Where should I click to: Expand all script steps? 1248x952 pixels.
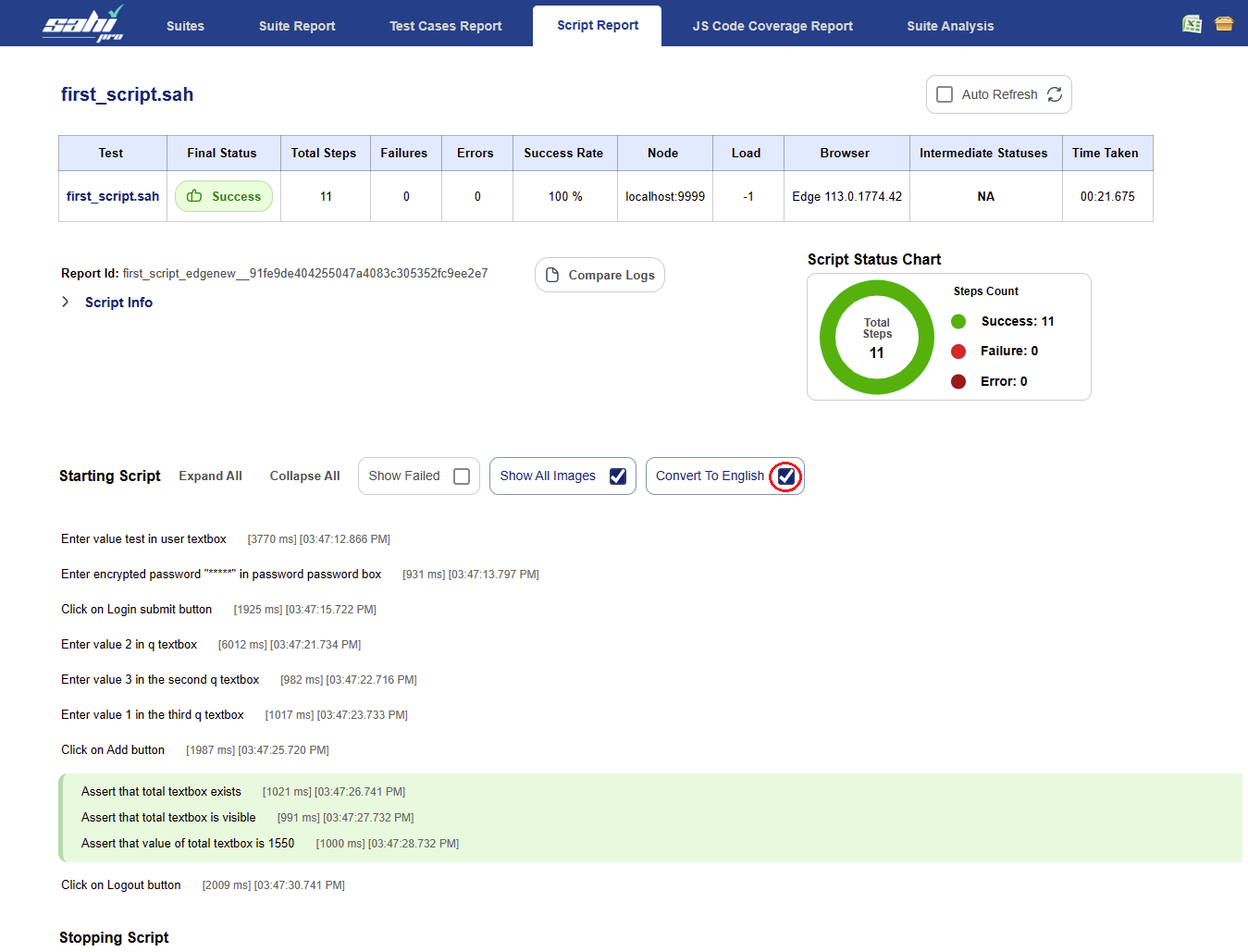[x=210, y=476]
